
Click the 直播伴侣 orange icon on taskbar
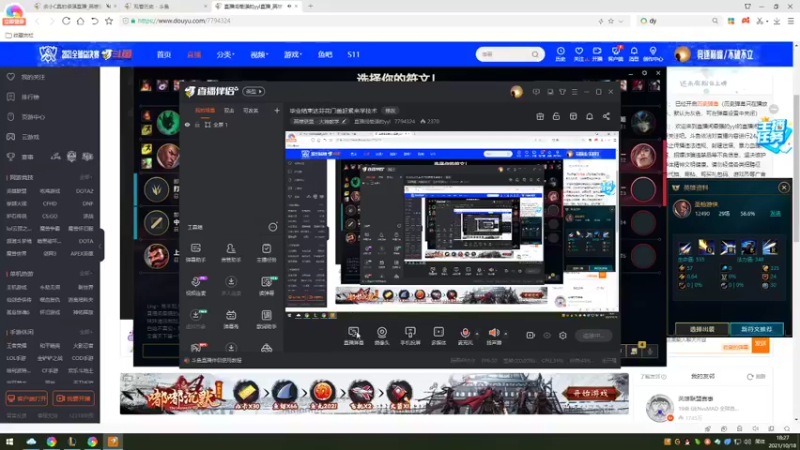(113, 442)
